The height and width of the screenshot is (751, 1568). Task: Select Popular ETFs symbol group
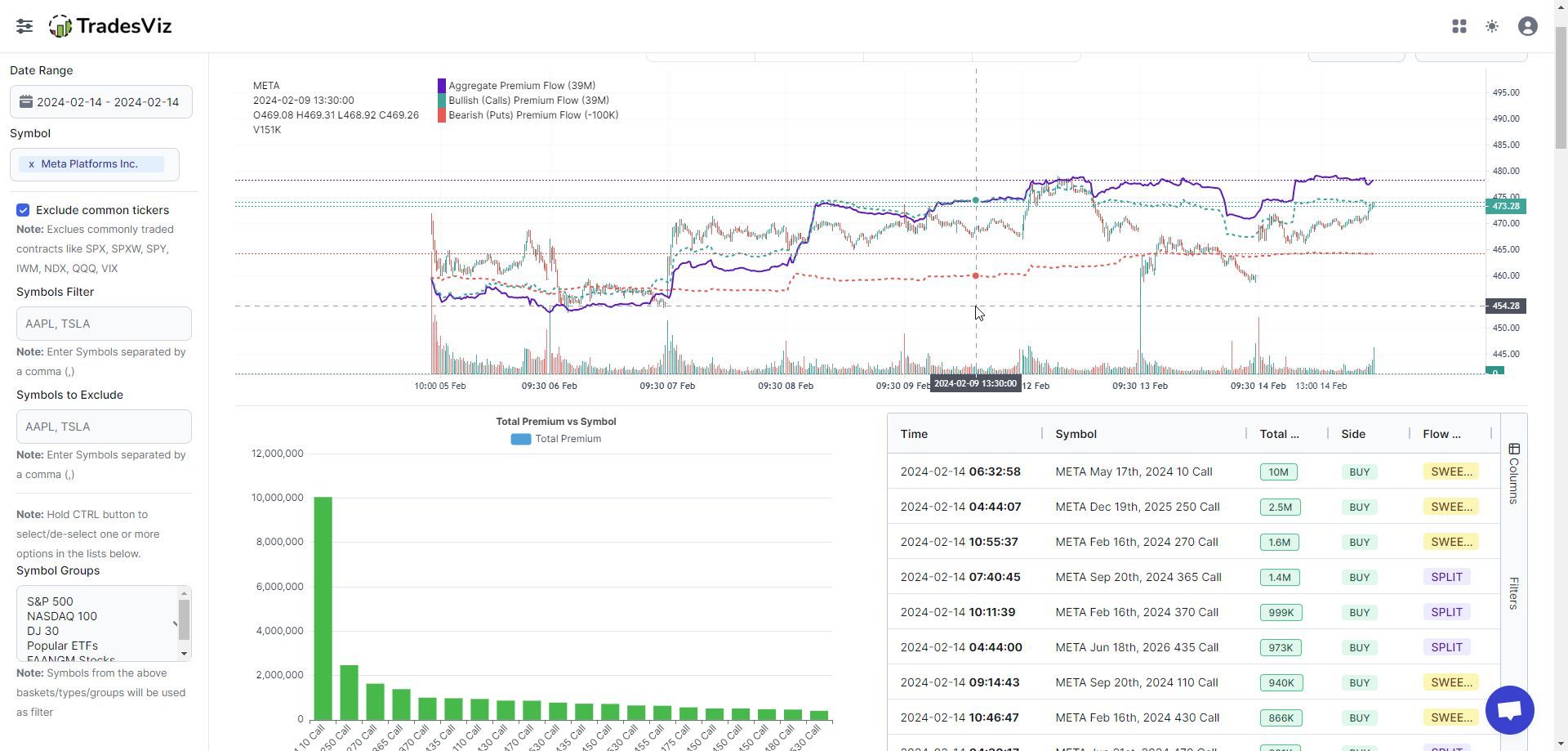point(62,646)
